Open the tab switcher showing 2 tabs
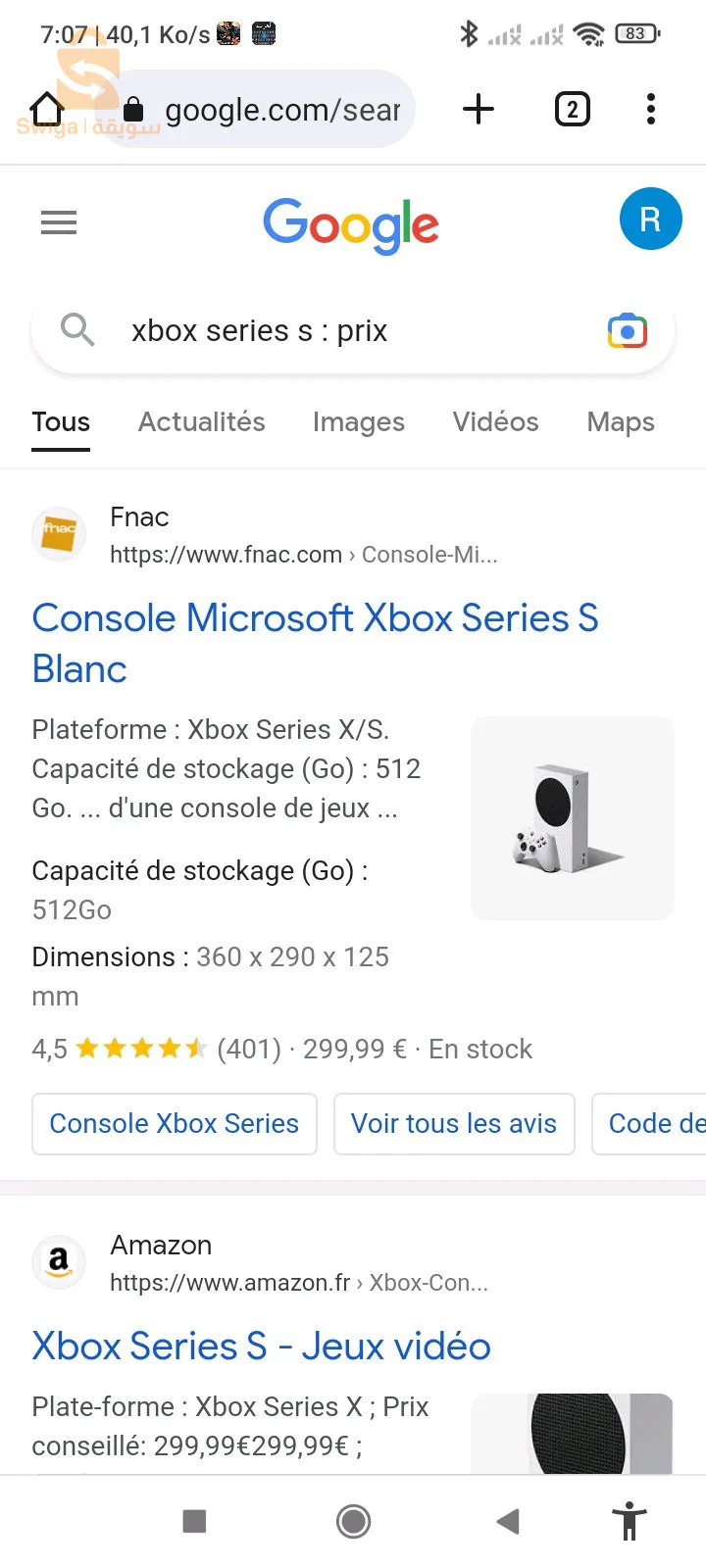 [573, 109]
